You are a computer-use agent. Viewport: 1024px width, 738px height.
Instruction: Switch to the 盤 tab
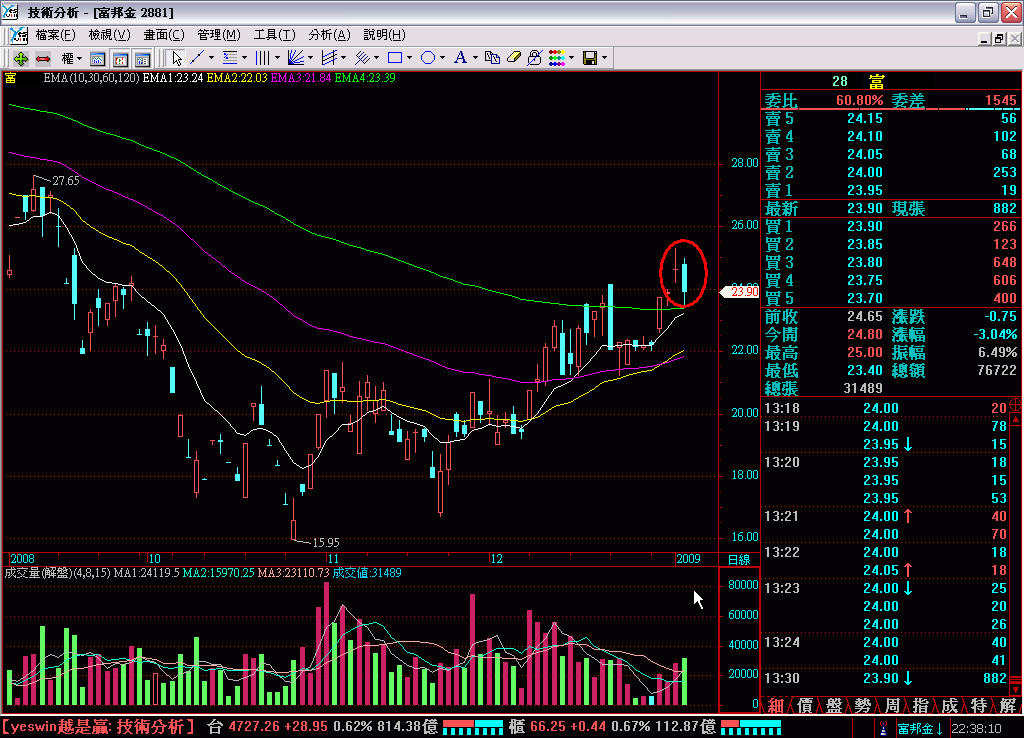coord(834,705)
